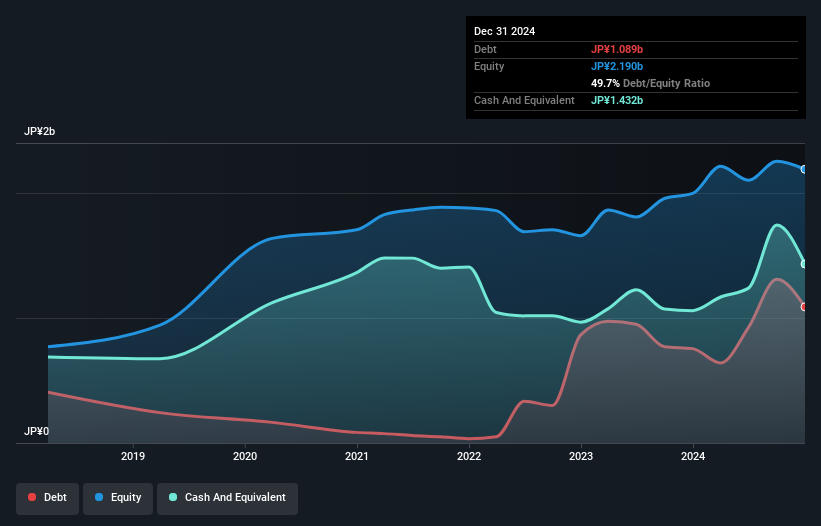Click the 2019 x-axis label
This screenshot has height=526, width=821.
tap(133, 456)
